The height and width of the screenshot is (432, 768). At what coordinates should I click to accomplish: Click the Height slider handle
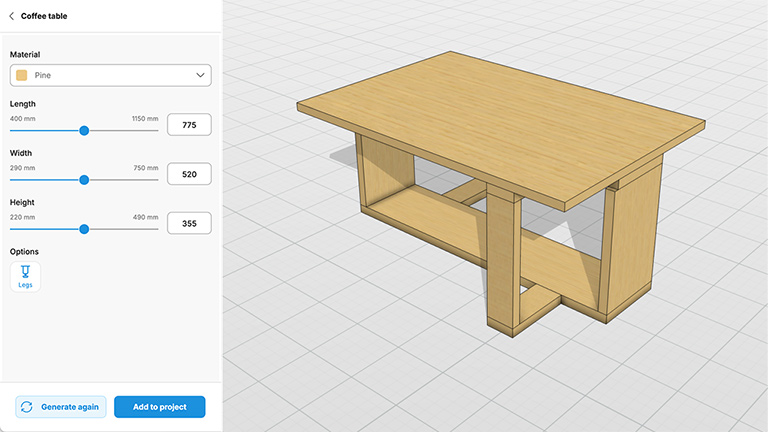84,229
